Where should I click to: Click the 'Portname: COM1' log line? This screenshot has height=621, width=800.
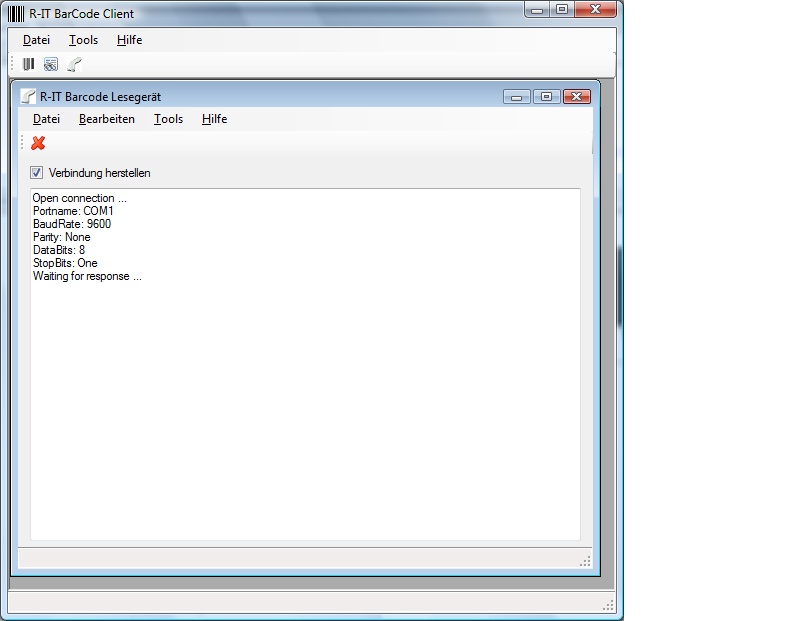click(x=73, y=211)
